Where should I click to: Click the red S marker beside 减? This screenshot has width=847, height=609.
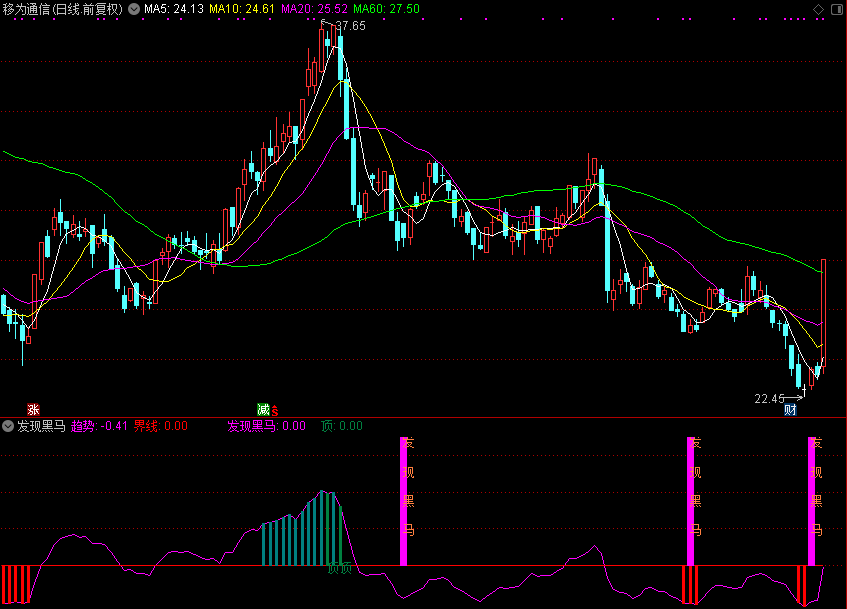tap(275, 410)
